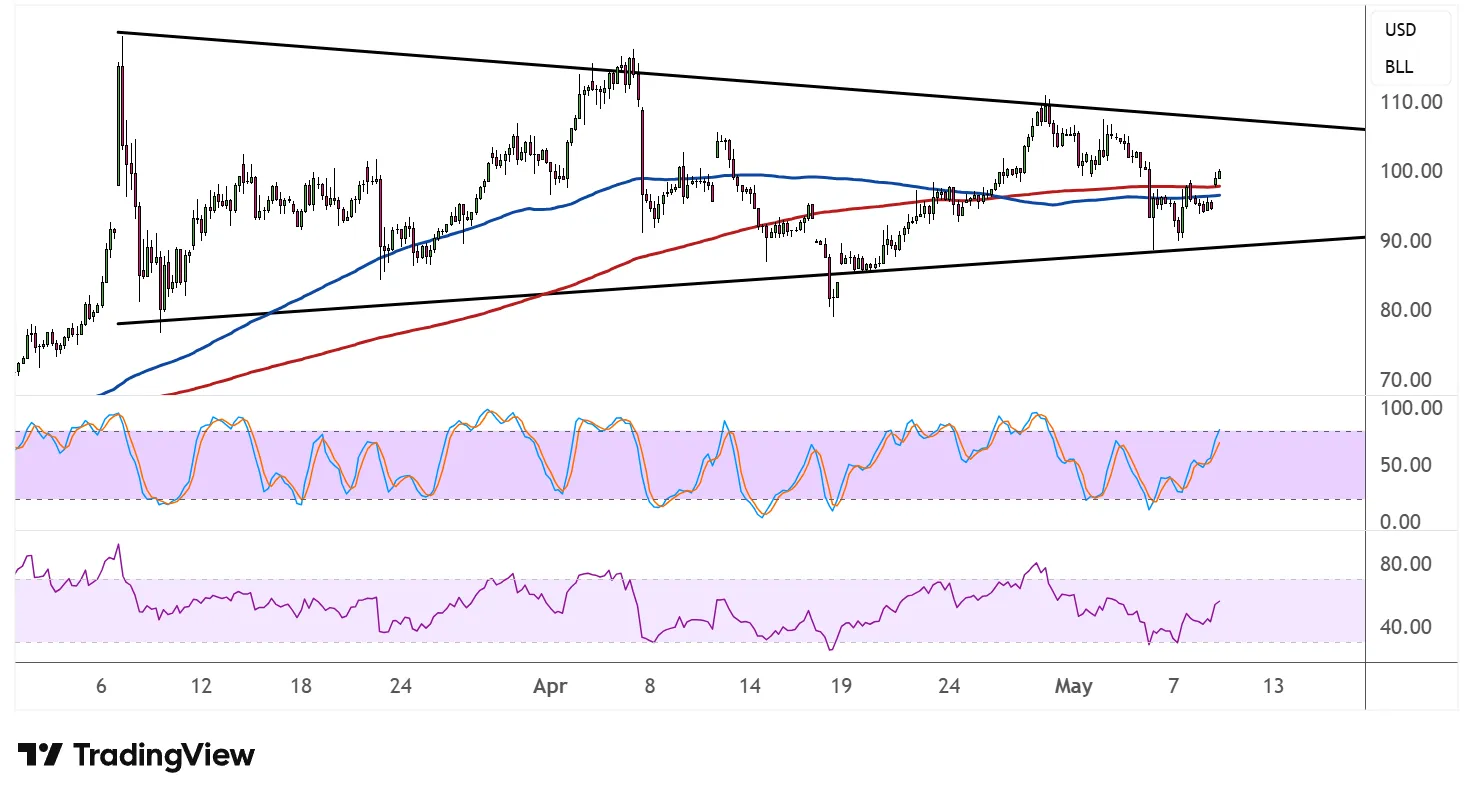Click the stochastic oscillator pane
Viewport: 1473px width, 800px height.
690,464
